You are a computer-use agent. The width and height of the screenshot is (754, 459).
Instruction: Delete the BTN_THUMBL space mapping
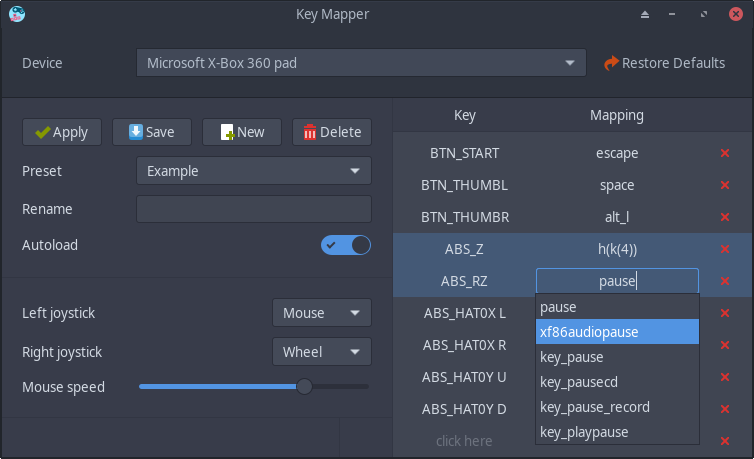click(x=725, y=185)
